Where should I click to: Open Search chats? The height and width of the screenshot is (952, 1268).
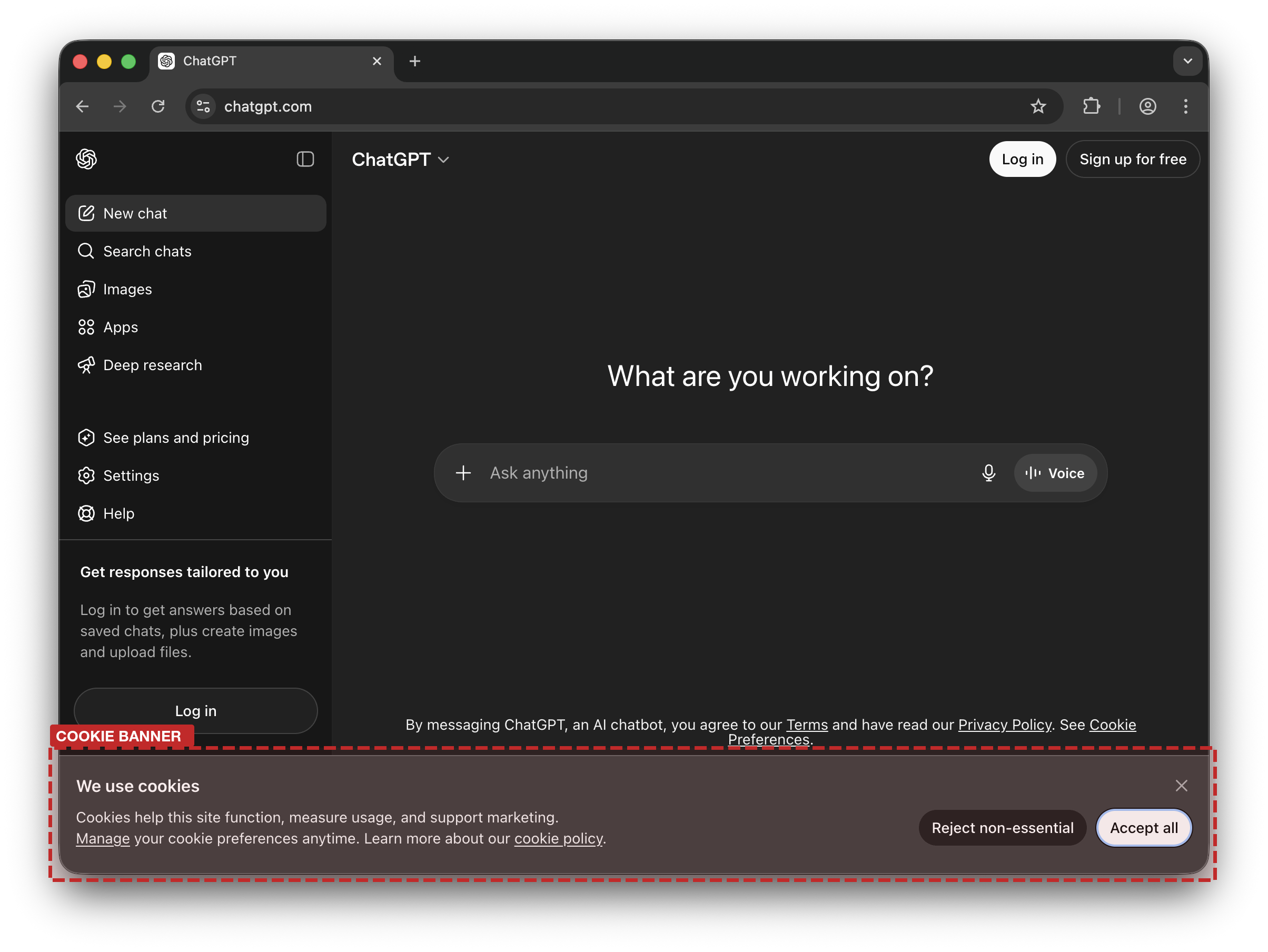click(x=196, y=251)
